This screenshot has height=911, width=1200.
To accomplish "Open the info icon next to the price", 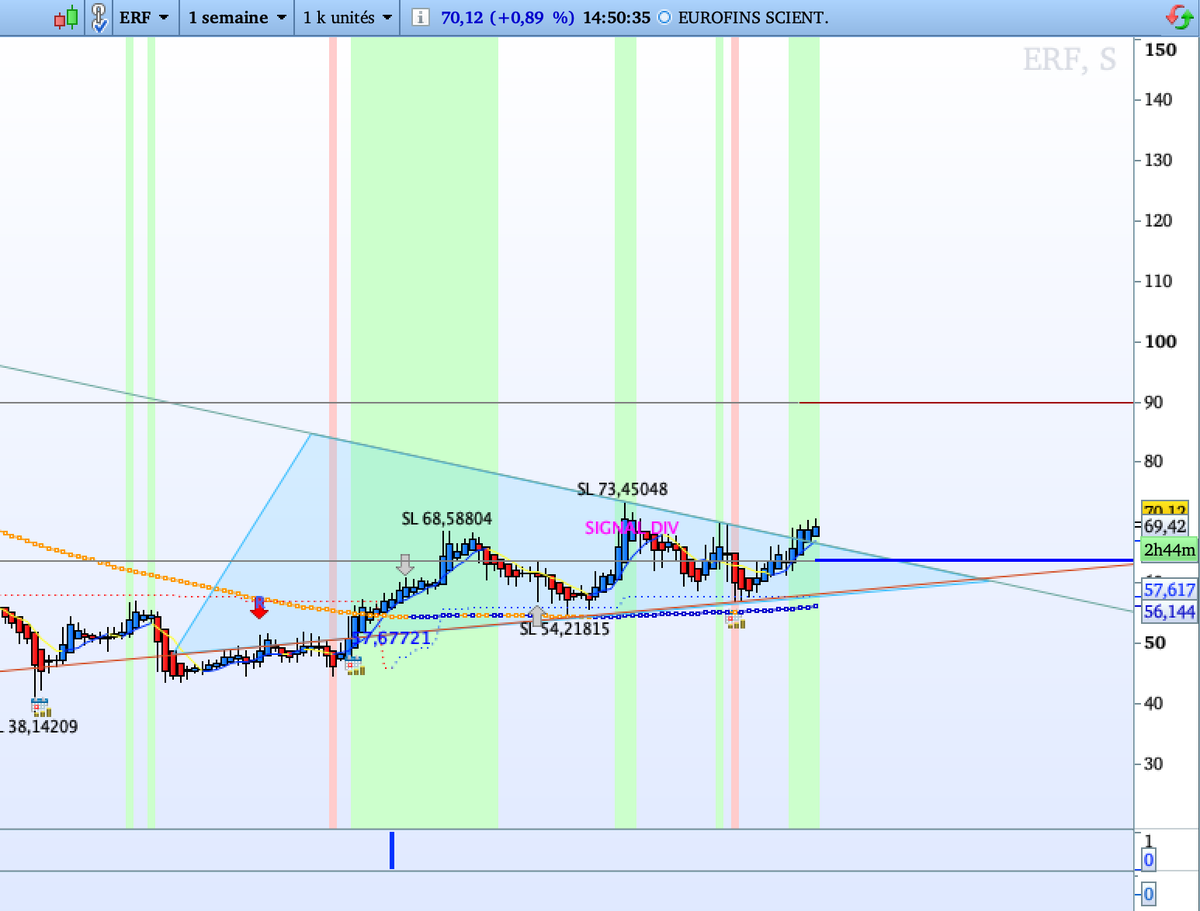I will click(x=421, y=18).
